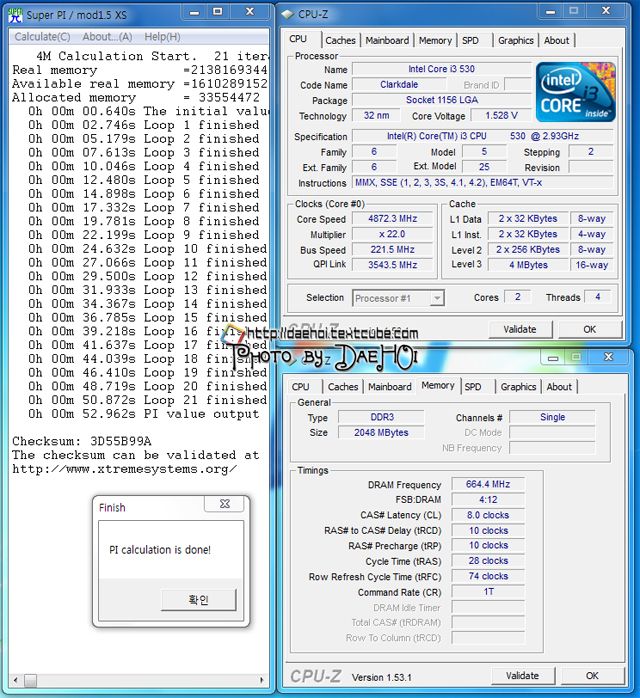The height and width of the screenshot is (698, 640).
Task: Open Graphics tab in bottom CPU-Z window
Action: (x=518, y=387)
